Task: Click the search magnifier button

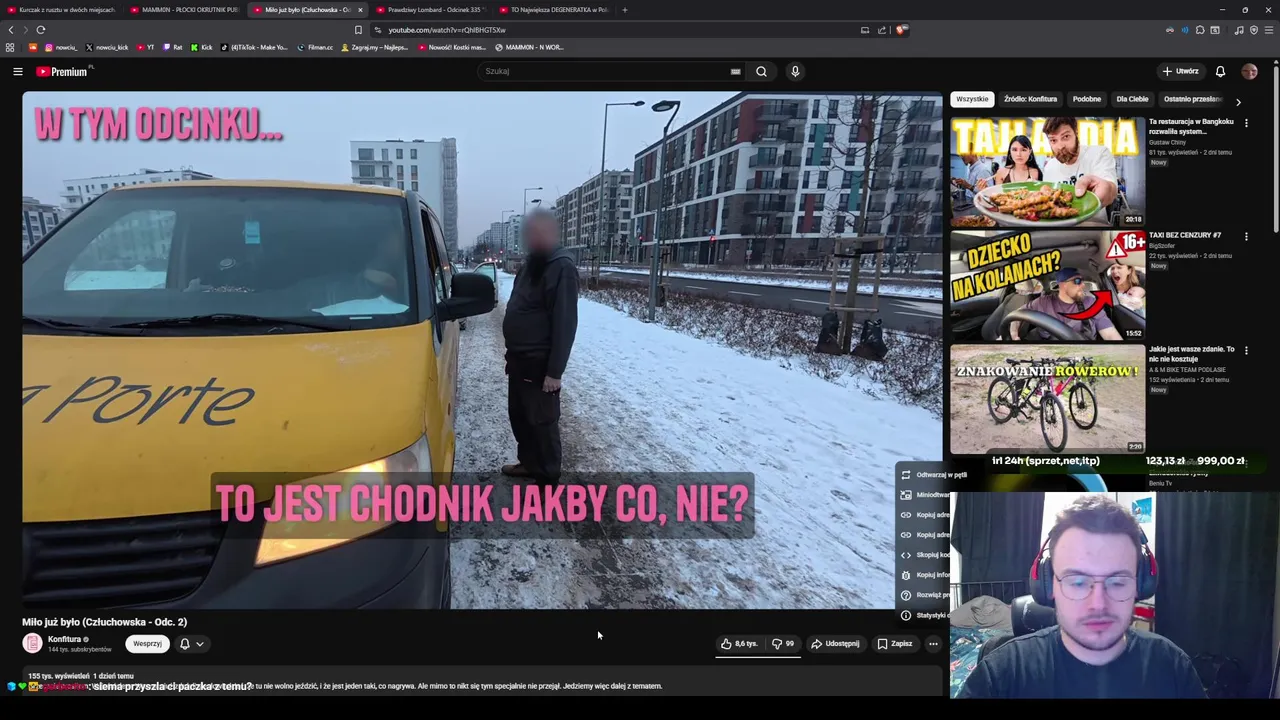Action: [x=761, y=71]
